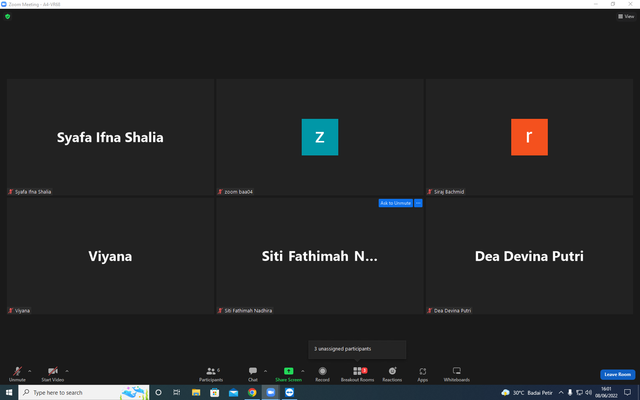640x400 pixels.
Task: Click the green Share Screen button
Action: tap(289, 373)
